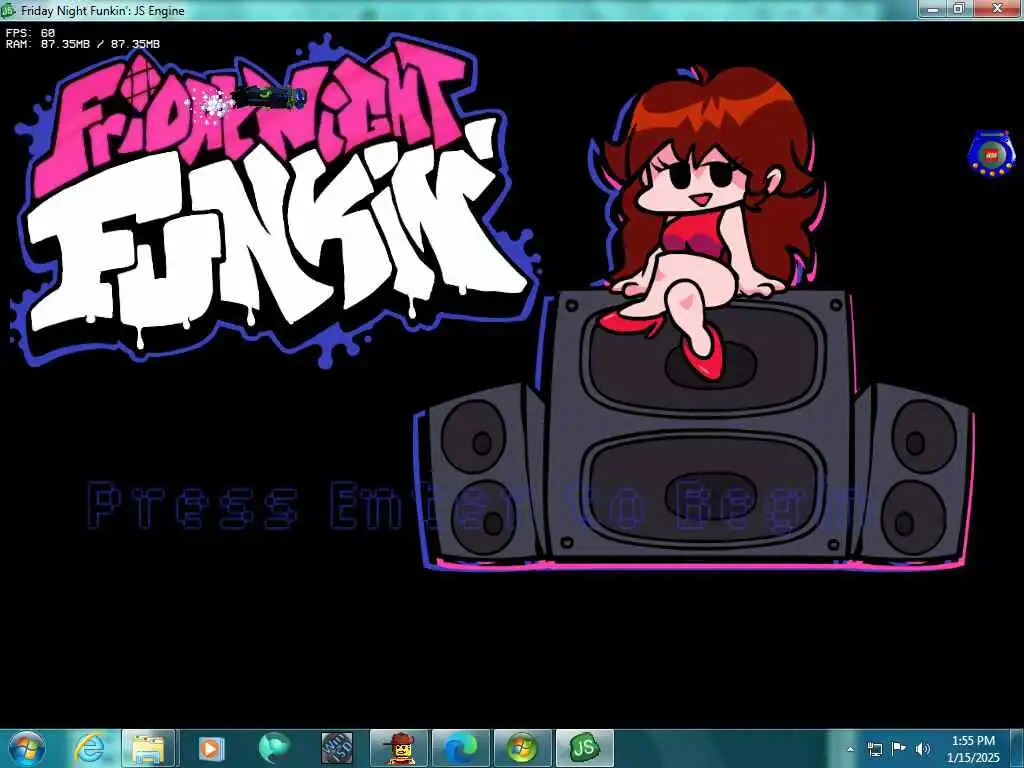The height and width of the screenshot is (768, 1024).
Task: Open the Windows Start menu orb
Action: pos(26,748)
